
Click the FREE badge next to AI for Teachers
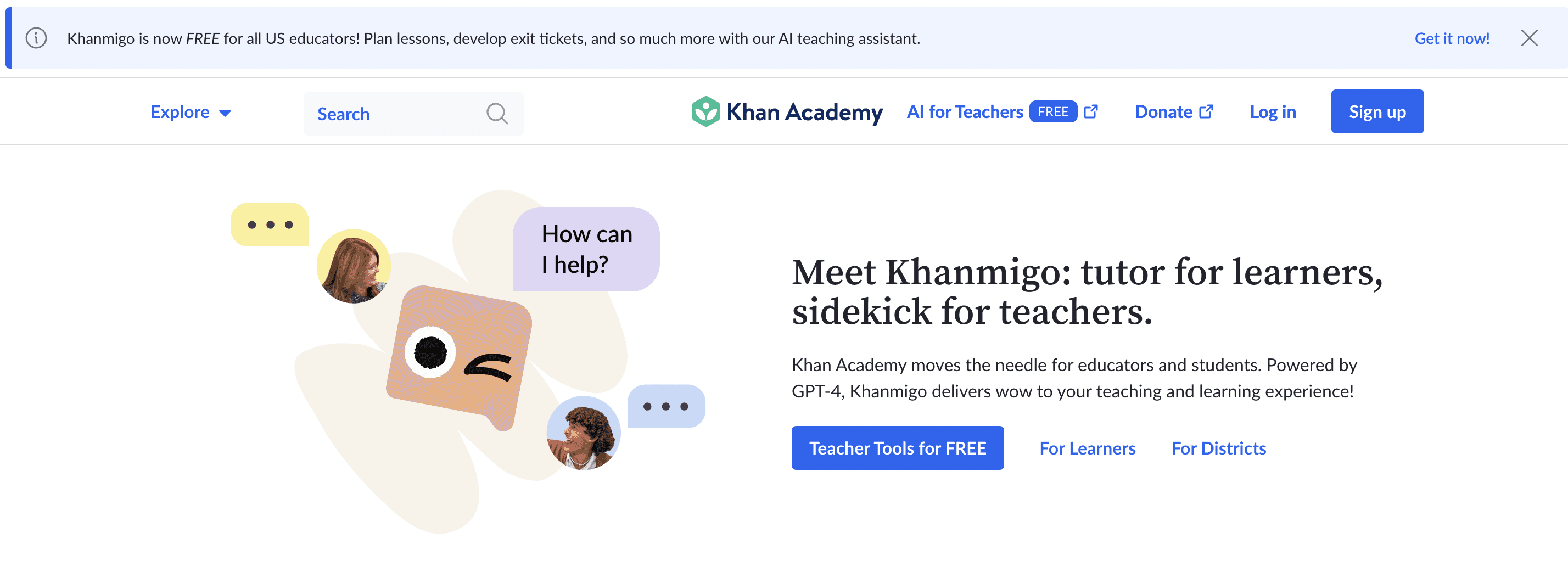click(x=1054, y=111)
